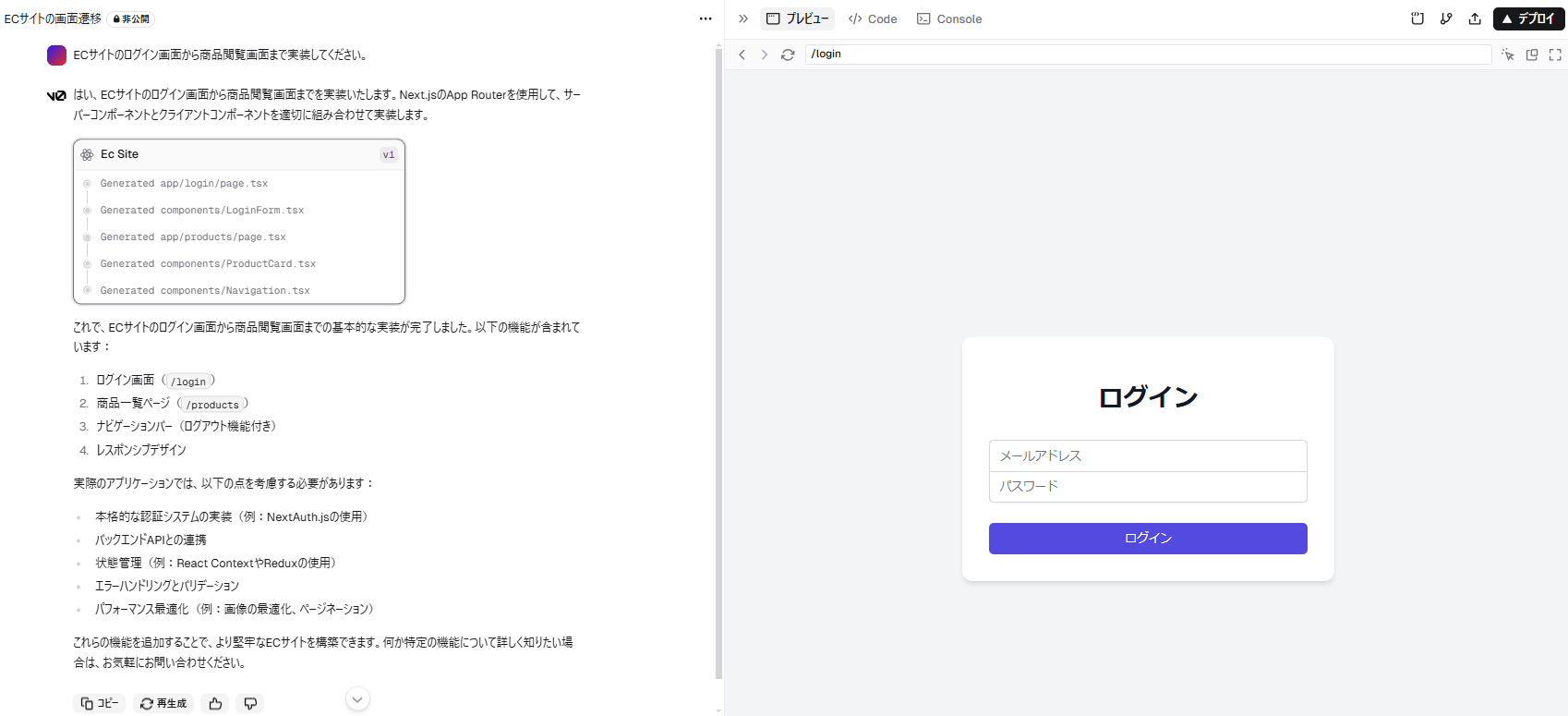1568x716 pixels.
Task: Click the thumbs up icon
Action: (x=215, y=704)
